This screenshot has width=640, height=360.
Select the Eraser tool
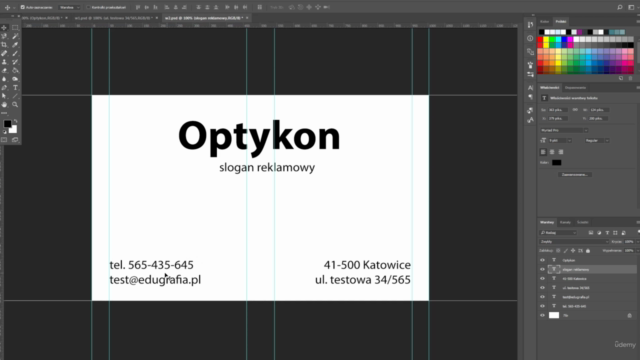pyautogui.click(x=4, y=71)
